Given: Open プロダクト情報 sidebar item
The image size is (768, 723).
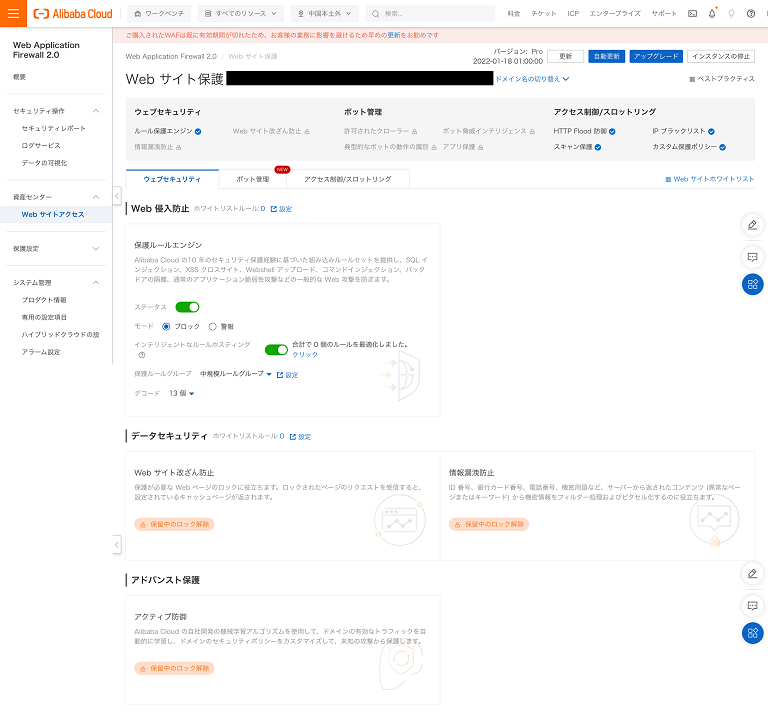Looking at the screenshot, I should click(x=44, y=300).
